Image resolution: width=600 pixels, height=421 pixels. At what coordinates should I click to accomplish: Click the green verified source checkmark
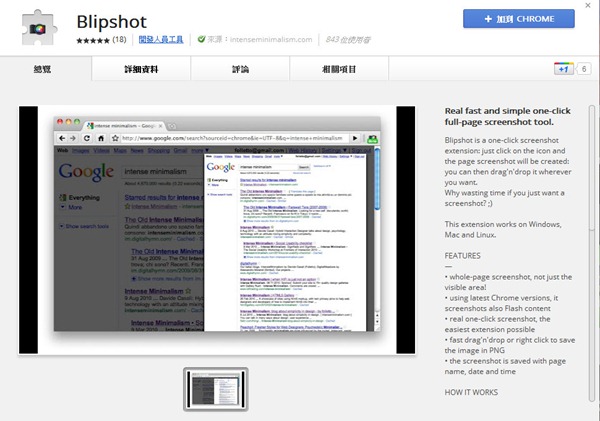pyautogui.click(x=201, y=39)
